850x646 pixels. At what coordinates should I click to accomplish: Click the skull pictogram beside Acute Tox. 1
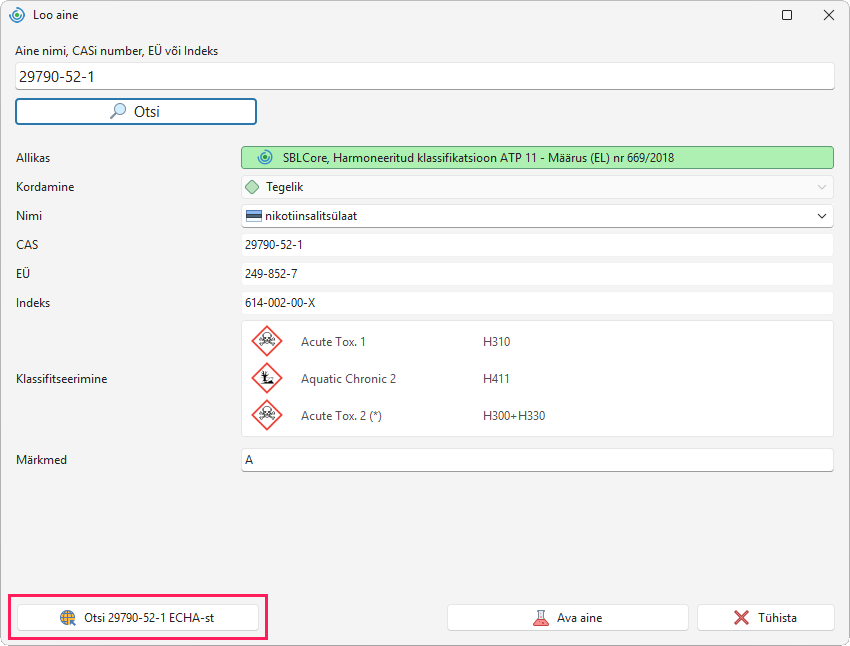pos(267,341)
